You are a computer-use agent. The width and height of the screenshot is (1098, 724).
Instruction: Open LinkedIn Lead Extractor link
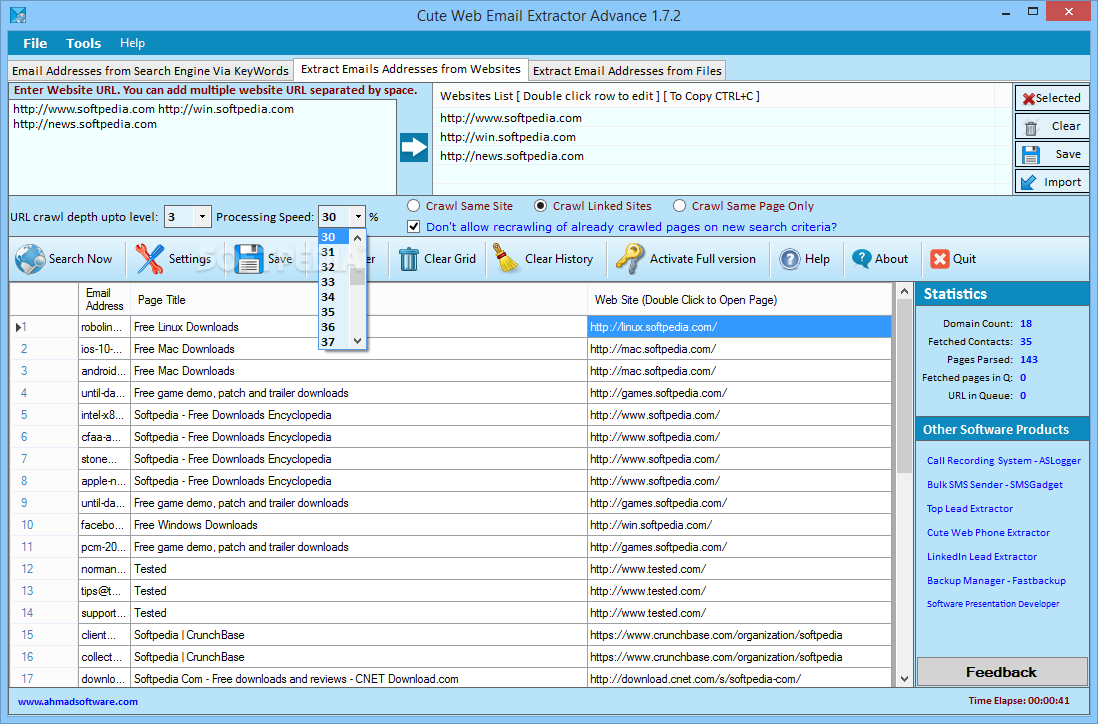click(x=982, y=557)
